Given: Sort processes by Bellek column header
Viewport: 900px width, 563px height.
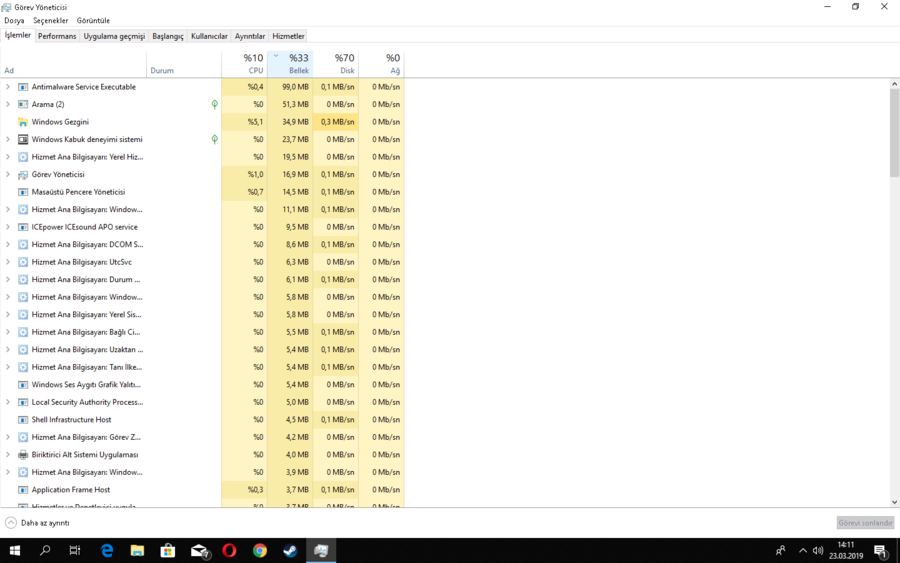Looking at the screenshot, I should click(290, 64).
